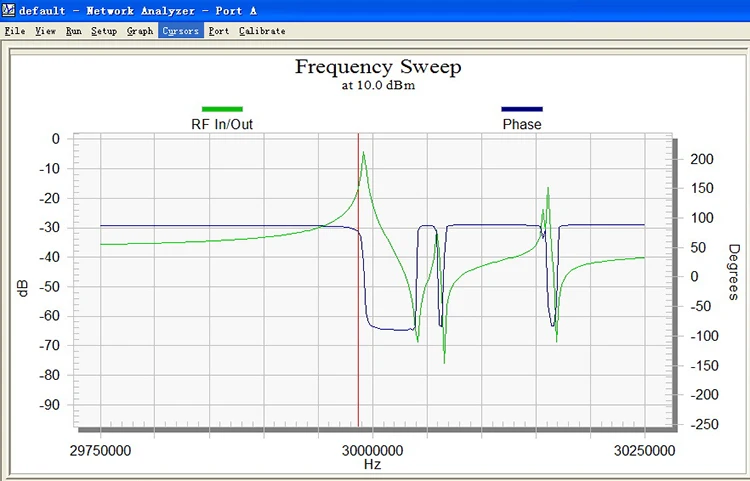Open the Run menu
Viewport: 750px width, 481px height.
(x=74, y=31)
